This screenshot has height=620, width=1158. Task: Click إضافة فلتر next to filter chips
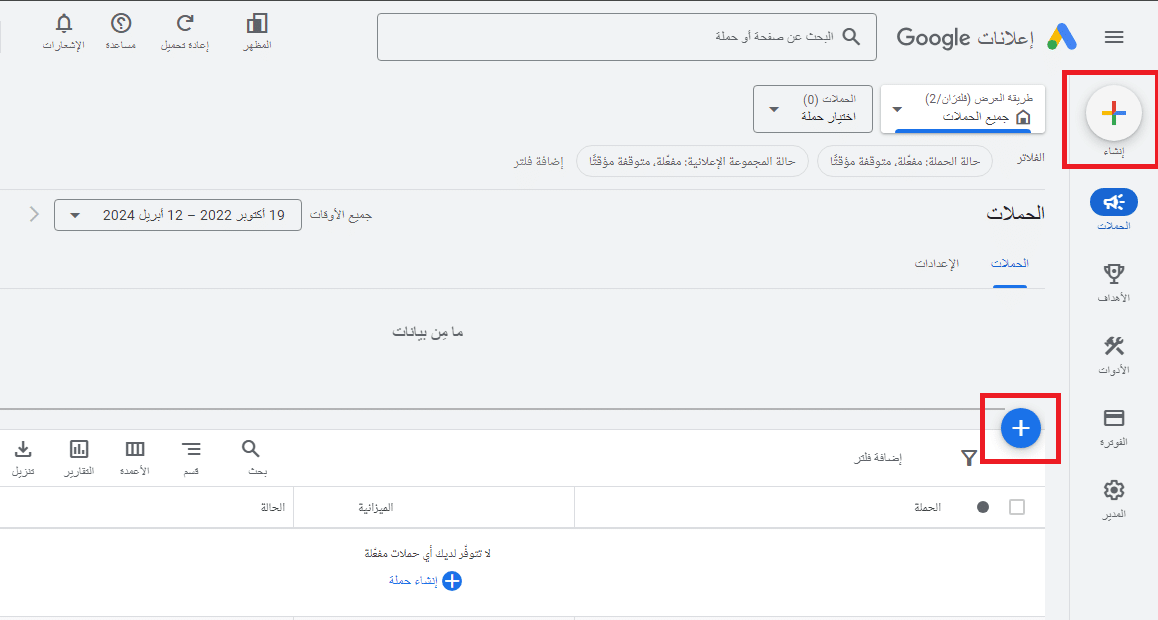point(538,162)
